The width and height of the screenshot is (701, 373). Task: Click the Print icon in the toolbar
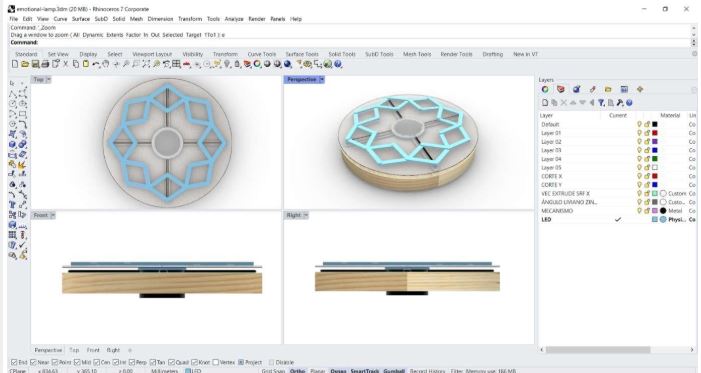pos(45,64)
